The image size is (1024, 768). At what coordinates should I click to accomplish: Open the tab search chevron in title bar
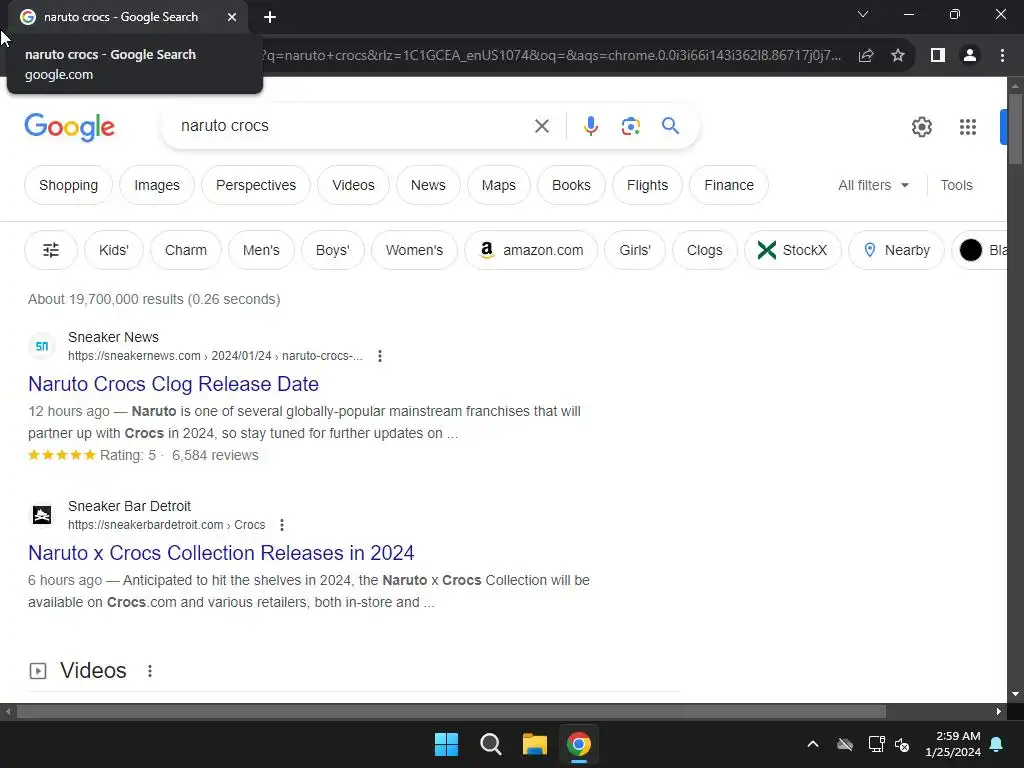(863, 14)
